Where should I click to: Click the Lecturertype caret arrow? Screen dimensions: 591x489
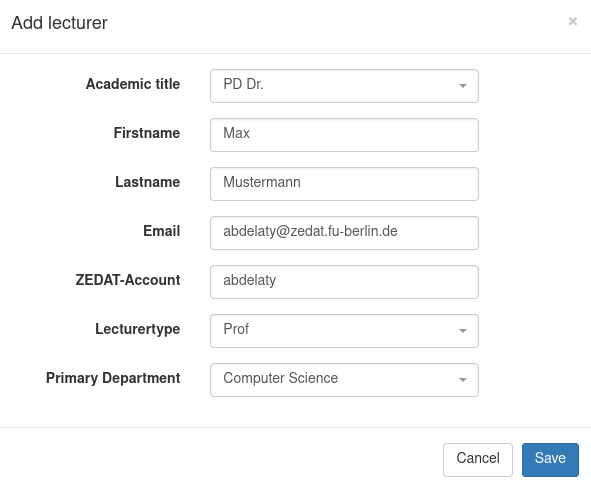[x=463, y=331]
